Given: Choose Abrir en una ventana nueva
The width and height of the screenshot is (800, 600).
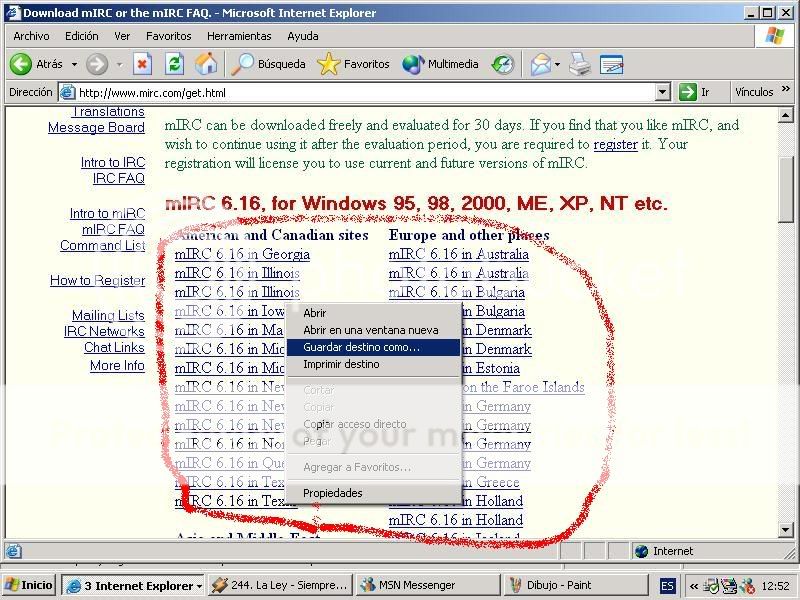Looking at the screenshot, I should point(373,330).
